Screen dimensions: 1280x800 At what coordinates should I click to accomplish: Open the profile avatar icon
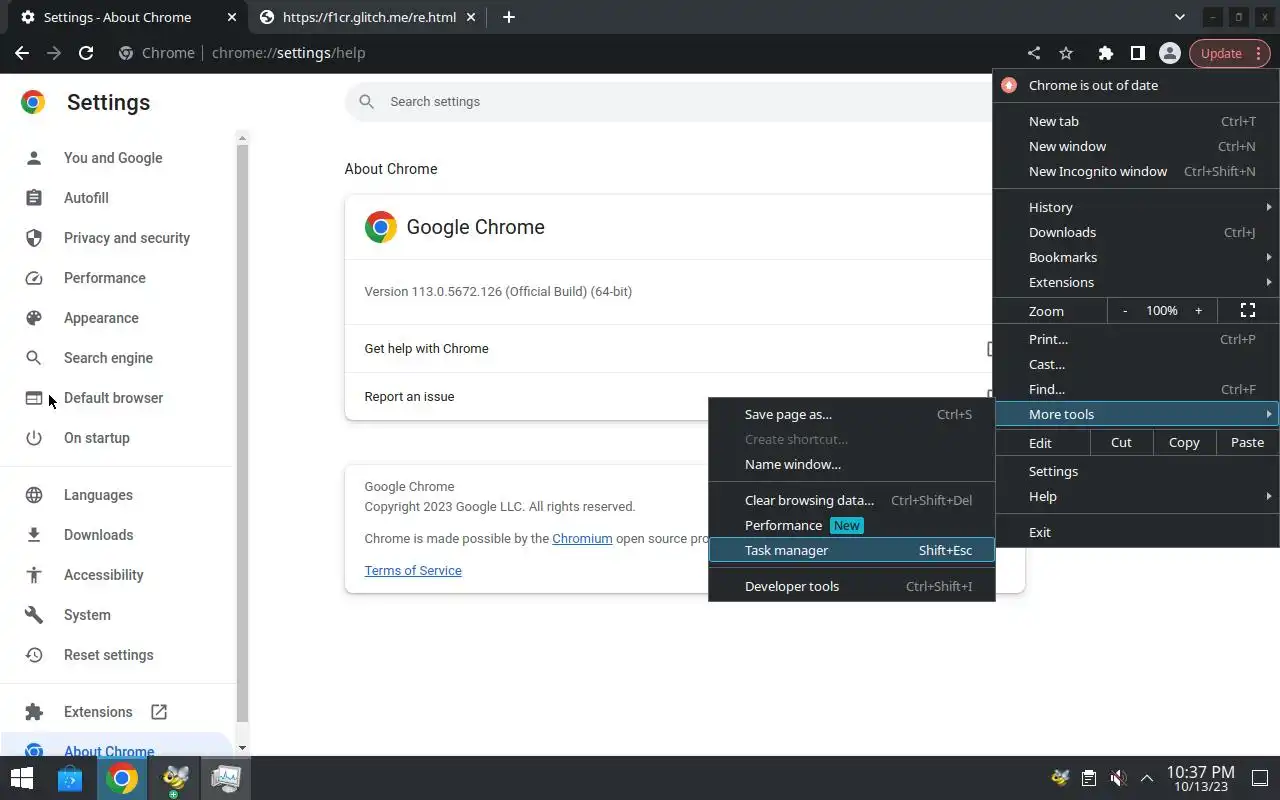pos(1169,53)
